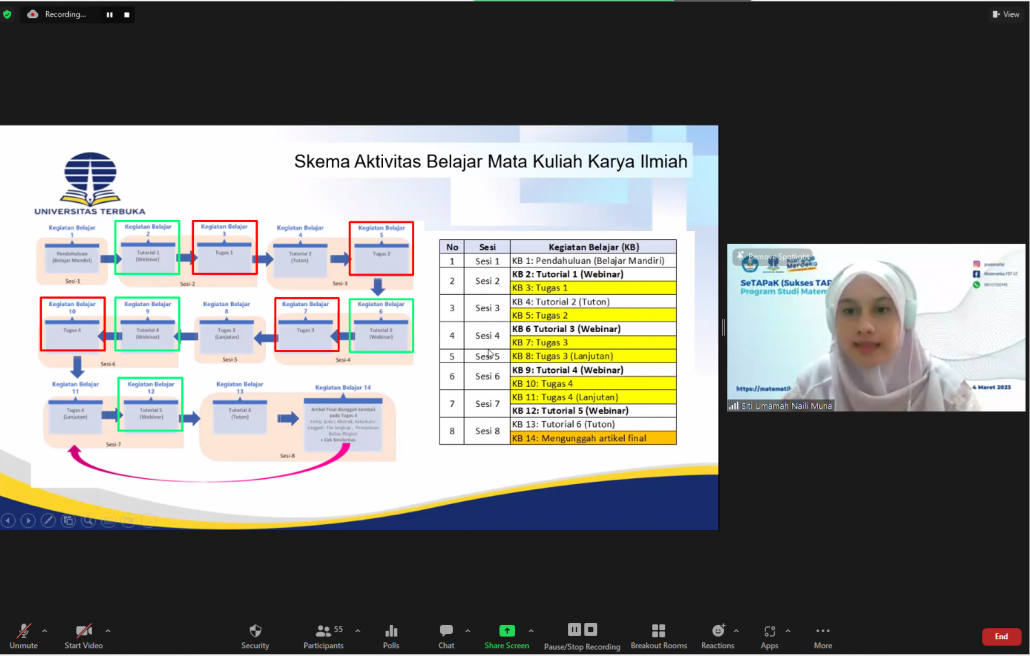Screen dimensions: 1030x656
Task: Pause the recording in the top indicator
Action: [x=110, y=14]
